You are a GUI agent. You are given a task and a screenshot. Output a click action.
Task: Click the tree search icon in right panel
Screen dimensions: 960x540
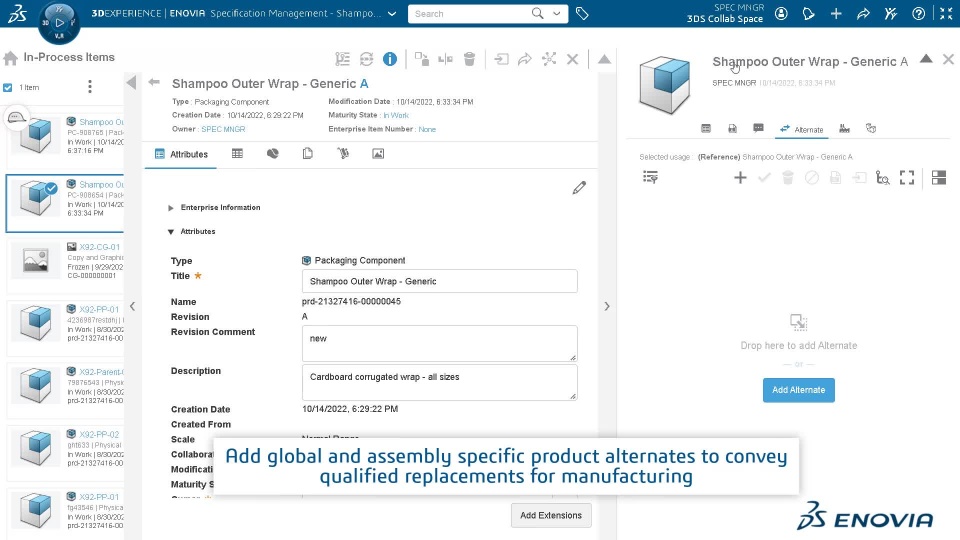click(882, 178)
